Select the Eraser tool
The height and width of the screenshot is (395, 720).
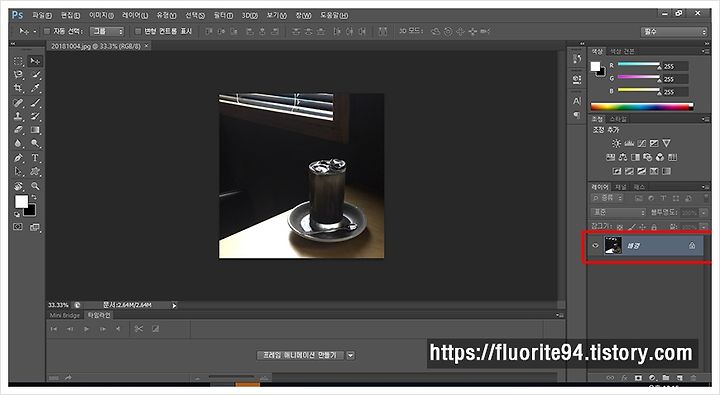(x=18, y=130)
